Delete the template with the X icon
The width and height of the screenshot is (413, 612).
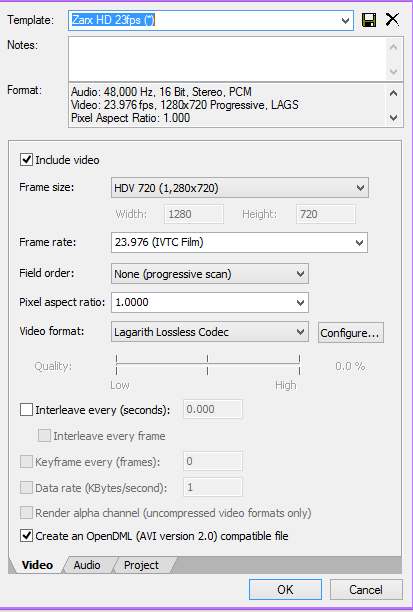point(392,20)
